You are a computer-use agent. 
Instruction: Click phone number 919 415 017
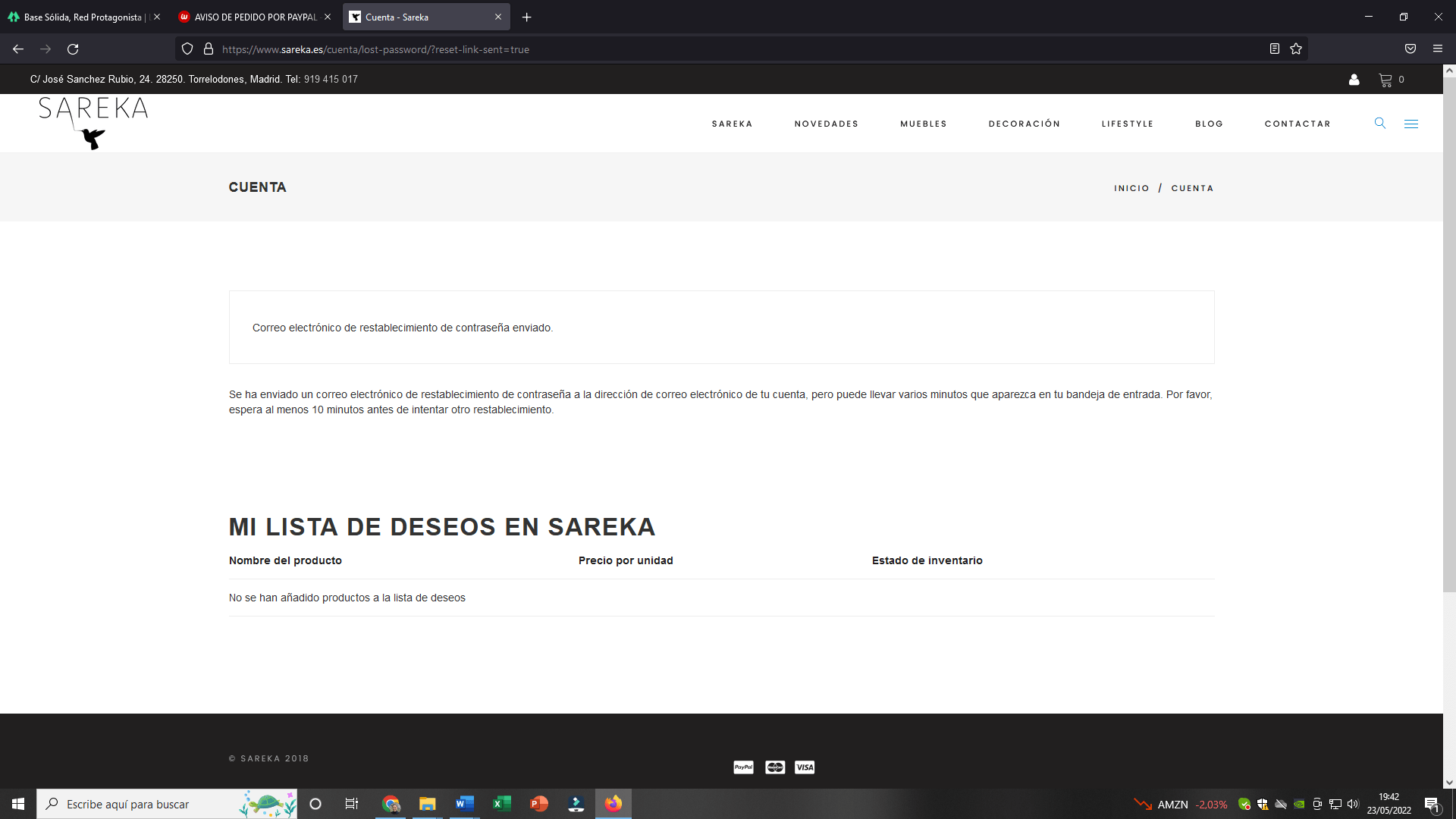331,79
